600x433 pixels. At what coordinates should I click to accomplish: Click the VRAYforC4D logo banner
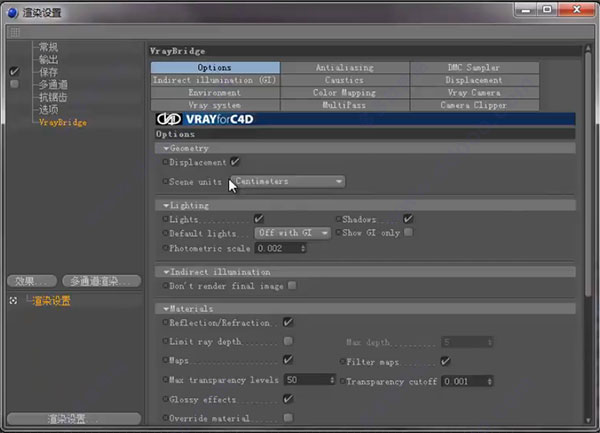(365, 119)
